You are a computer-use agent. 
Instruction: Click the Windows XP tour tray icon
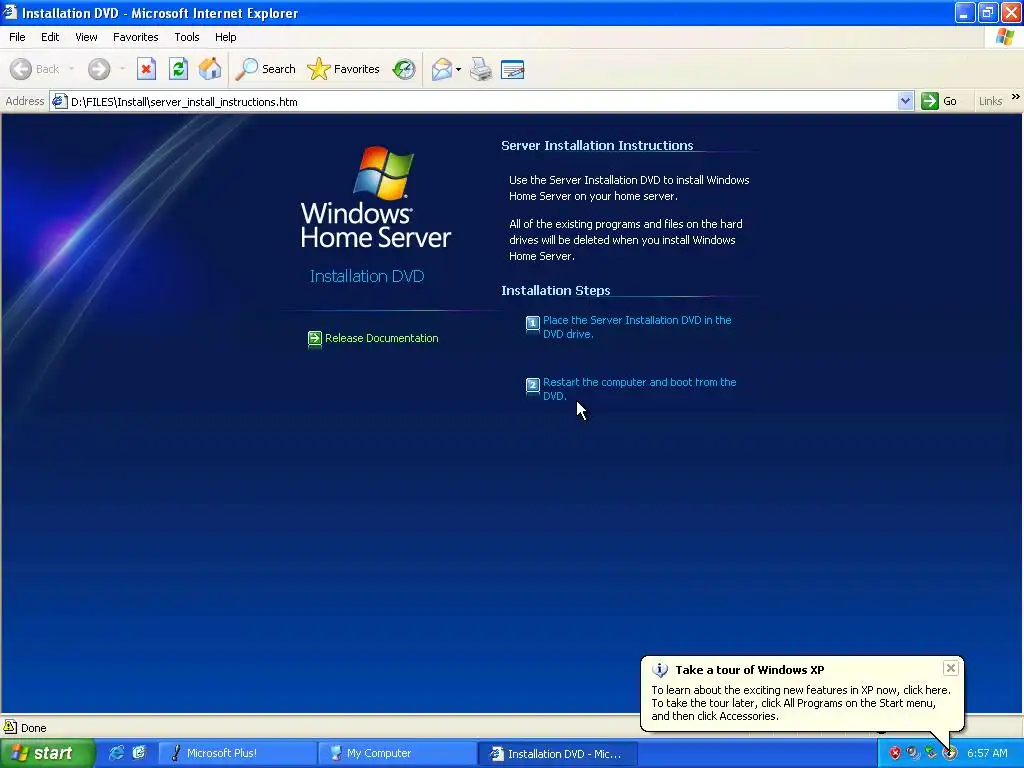950,754
